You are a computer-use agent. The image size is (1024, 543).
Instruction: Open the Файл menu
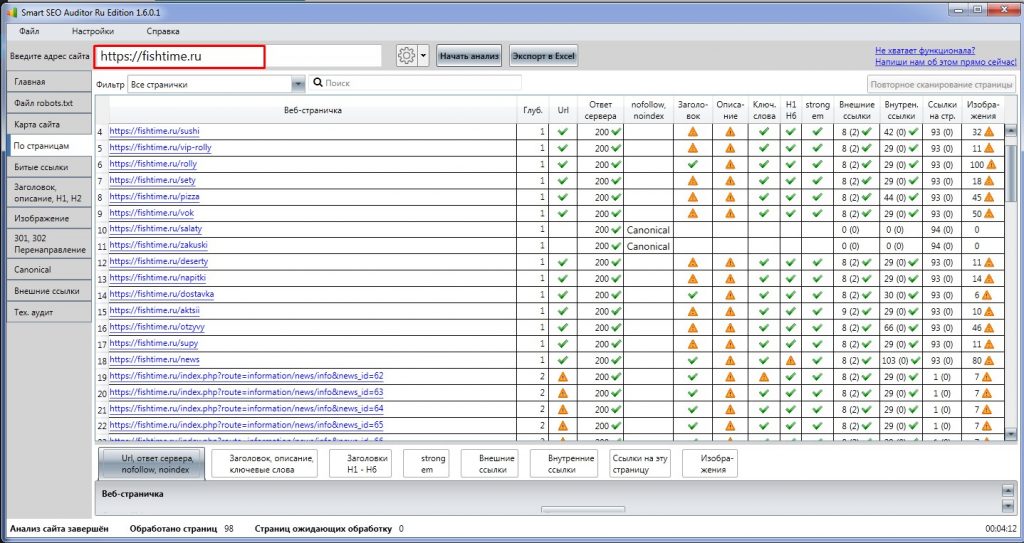[29, 31]
